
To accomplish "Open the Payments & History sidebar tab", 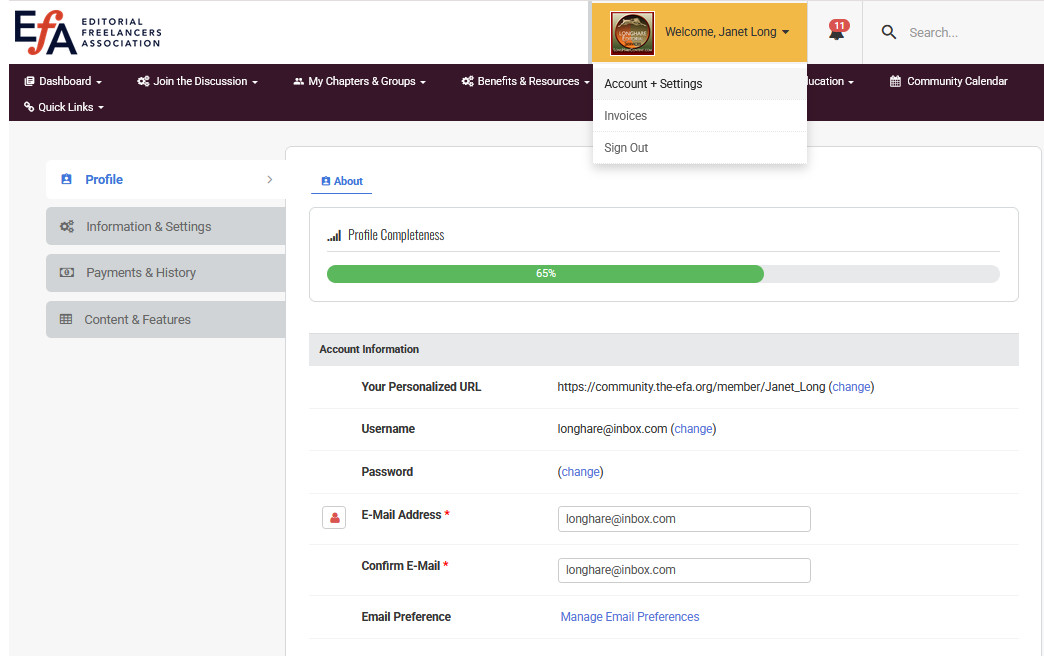I will click(140, 273).
